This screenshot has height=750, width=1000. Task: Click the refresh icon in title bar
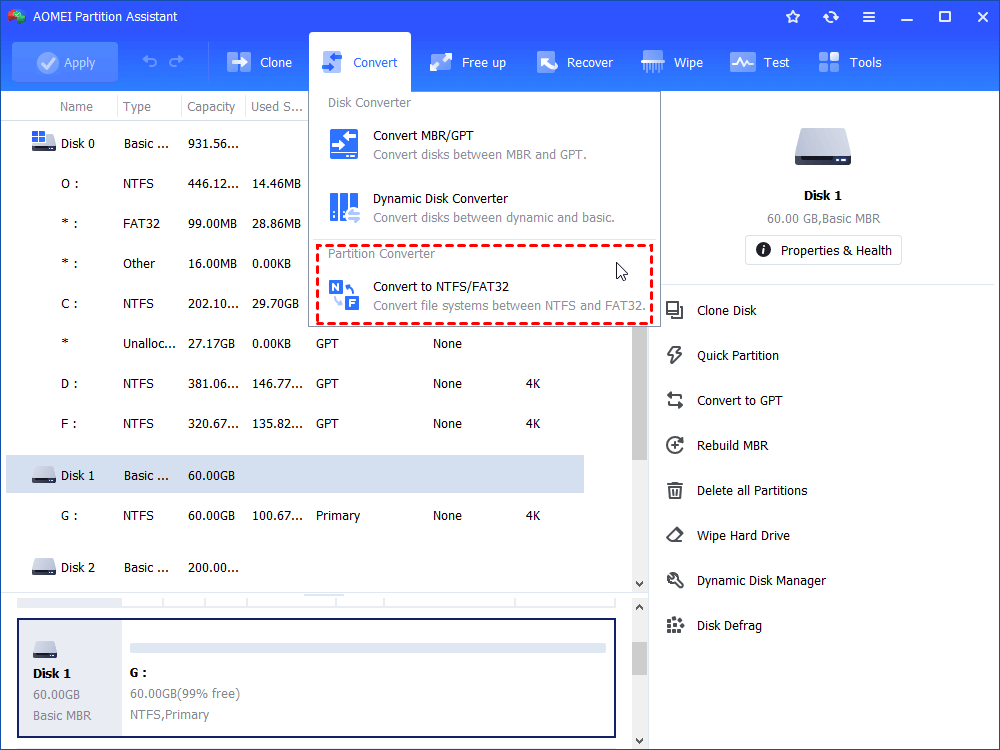[x=830, y=17]
